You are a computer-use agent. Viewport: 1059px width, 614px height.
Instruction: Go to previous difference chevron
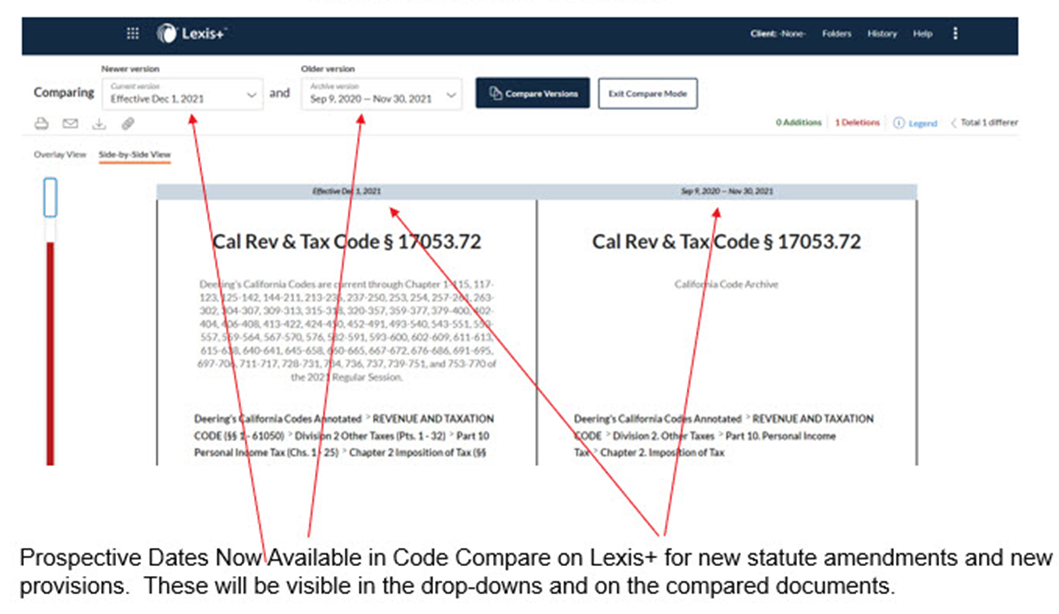(x=954, y=123)
